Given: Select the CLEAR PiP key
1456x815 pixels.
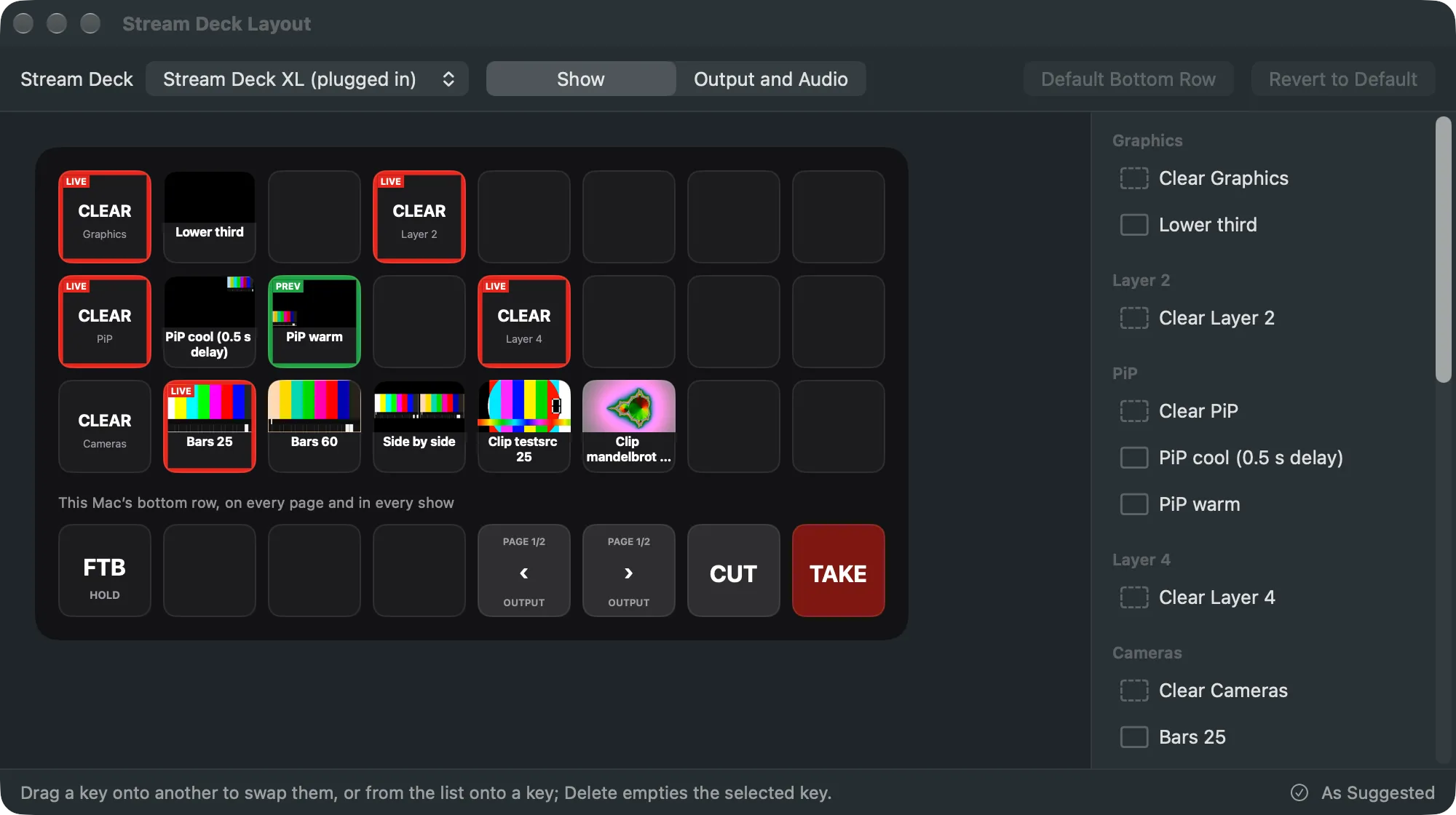Looking at the screenshot, I should click(105, 322).
